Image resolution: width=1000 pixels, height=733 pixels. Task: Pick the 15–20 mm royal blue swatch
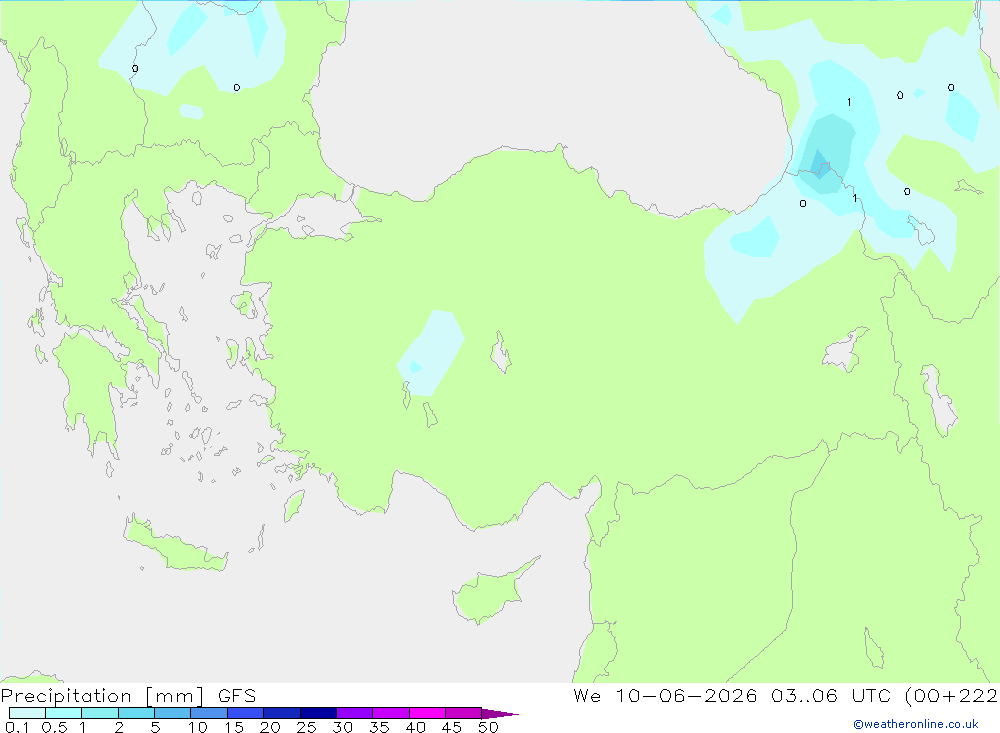coord(246,713)
